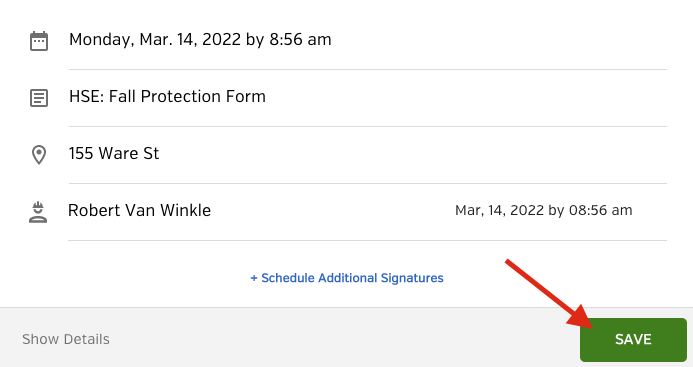Click the hard-hat worker icon
Viewport: 693px width, 367px height.
tap(38, 212)
